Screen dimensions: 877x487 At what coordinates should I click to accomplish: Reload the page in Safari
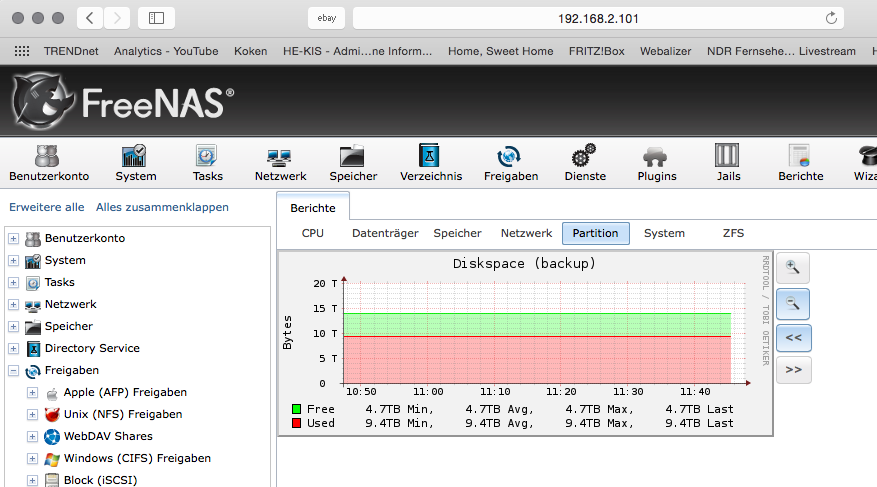pos(831,18)
